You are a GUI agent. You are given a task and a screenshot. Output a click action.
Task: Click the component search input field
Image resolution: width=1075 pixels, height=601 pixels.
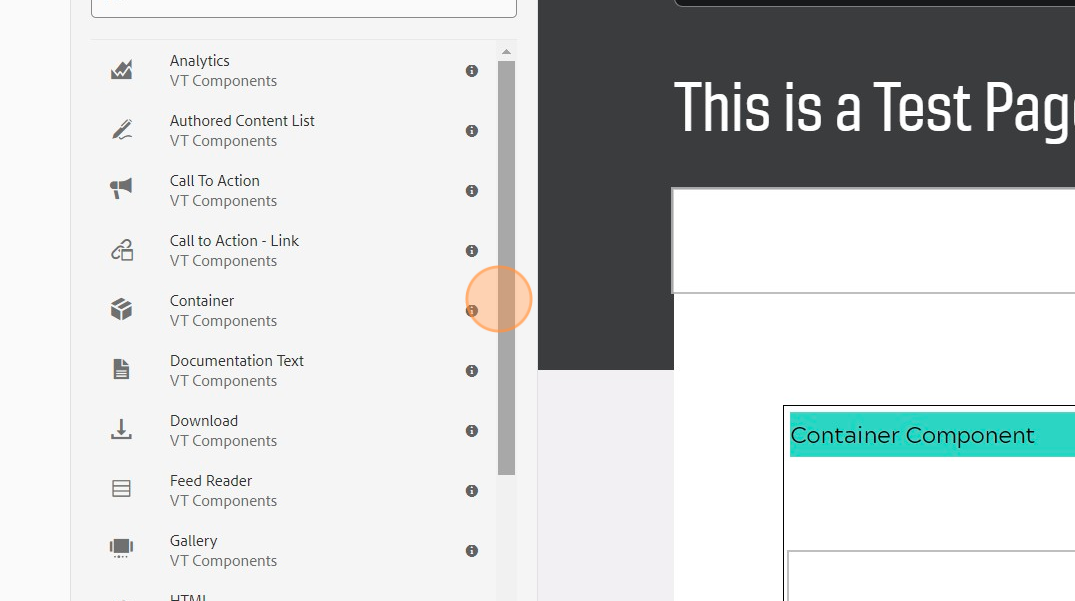tap(304, 8)
